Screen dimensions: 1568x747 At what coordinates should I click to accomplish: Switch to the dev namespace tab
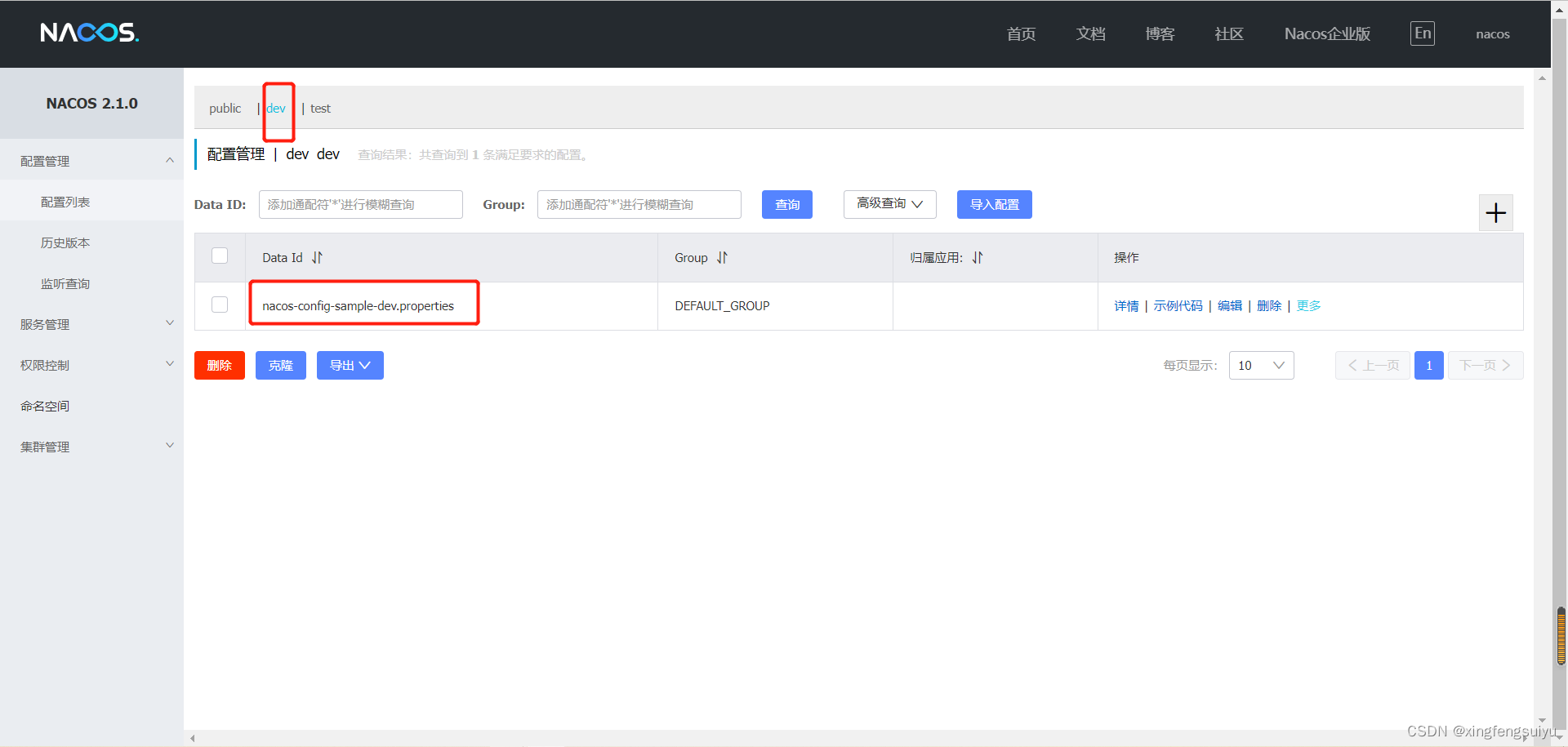[276, 109]
